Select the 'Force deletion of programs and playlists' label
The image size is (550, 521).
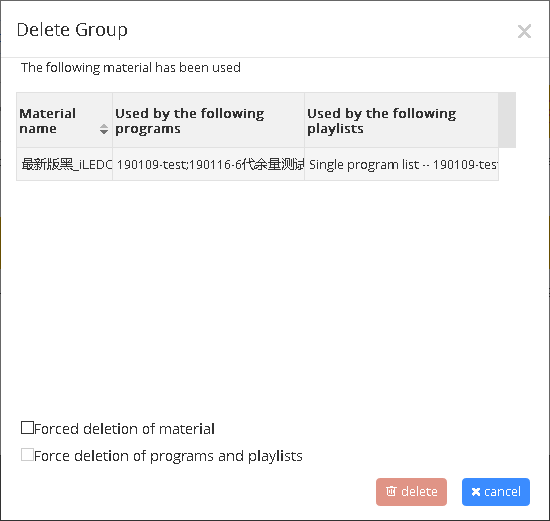[x=168, y=456]
